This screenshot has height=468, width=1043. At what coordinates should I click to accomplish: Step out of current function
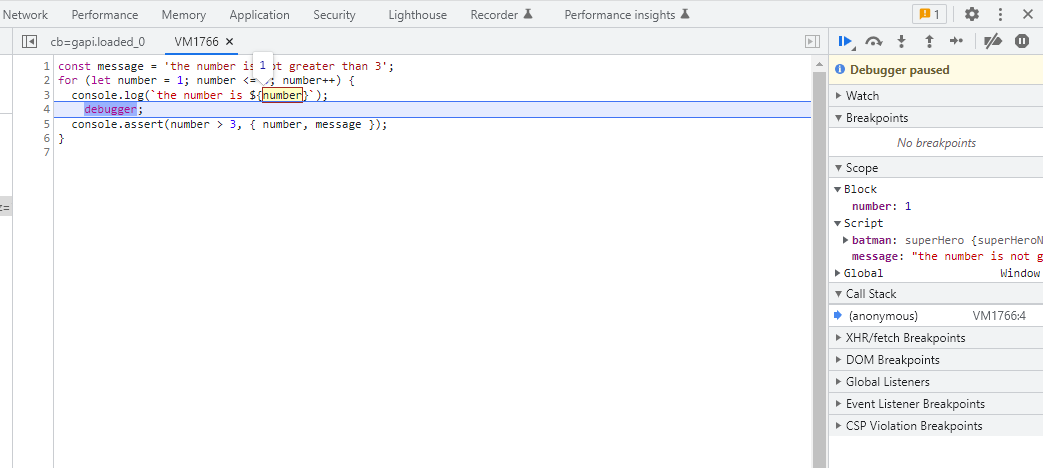click(928, 41)
